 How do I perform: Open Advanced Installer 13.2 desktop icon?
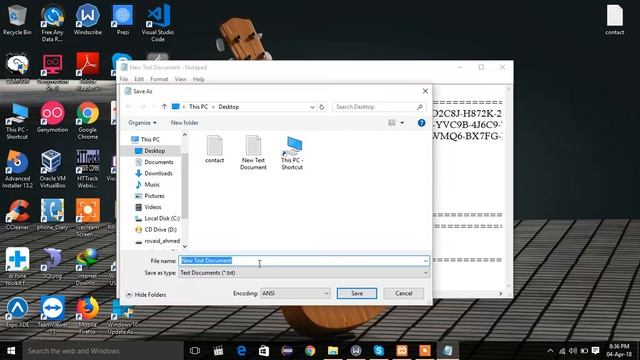[x=17, y=169]
